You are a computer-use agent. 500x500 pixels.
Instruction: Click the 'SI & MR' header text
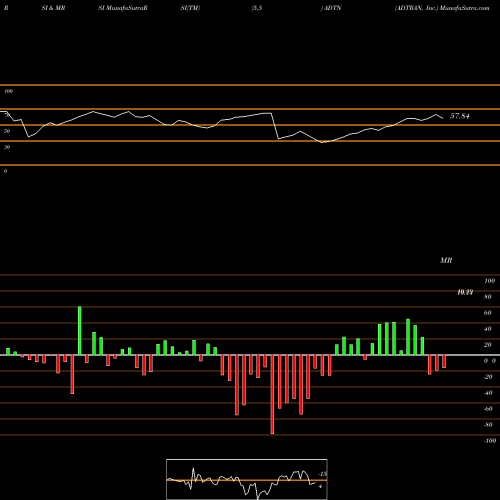(x=53, y=8)
